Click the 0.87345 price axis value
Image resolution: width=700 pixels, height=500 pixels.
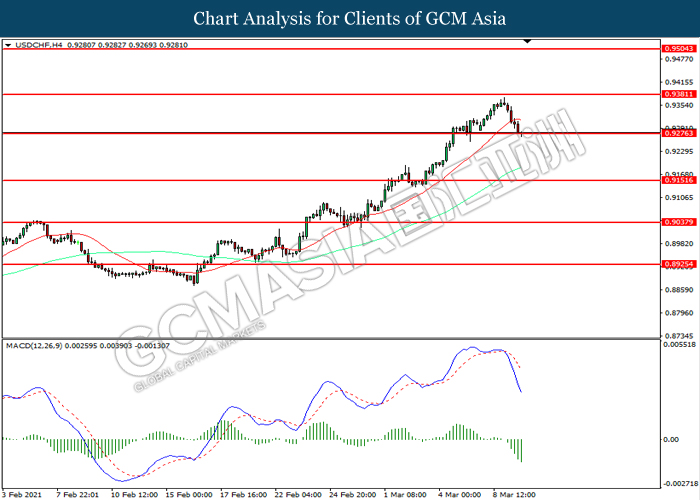click(679, 336)
